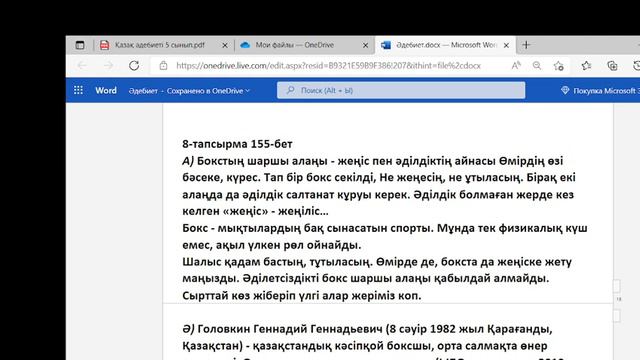
Task: Click the search magnifier icon in Word
Action: tap(290, 90)
